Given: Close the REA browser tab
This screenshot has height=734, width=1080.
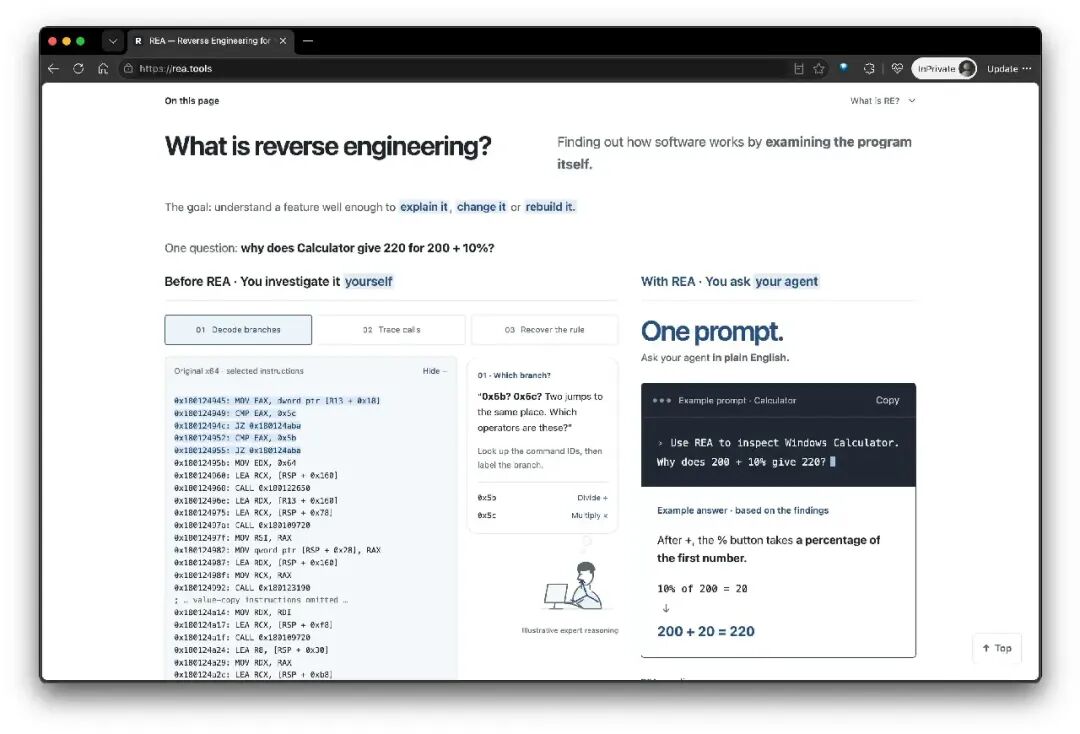Looking at the screenshot, I should [283, 41].
